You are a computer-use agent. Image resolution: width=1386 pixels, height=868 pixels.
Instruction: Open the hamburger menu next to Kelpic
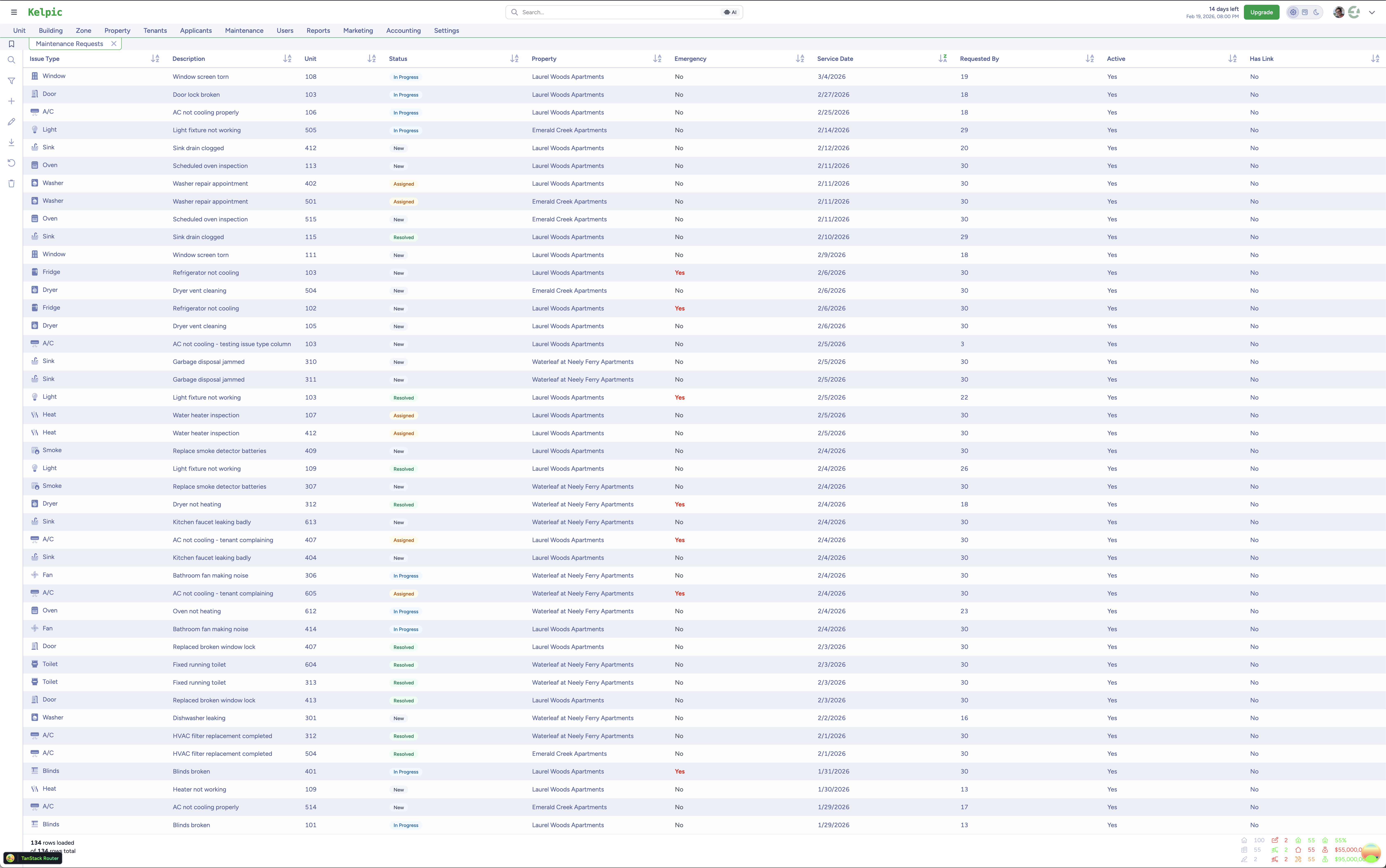(x=14, y=12)
